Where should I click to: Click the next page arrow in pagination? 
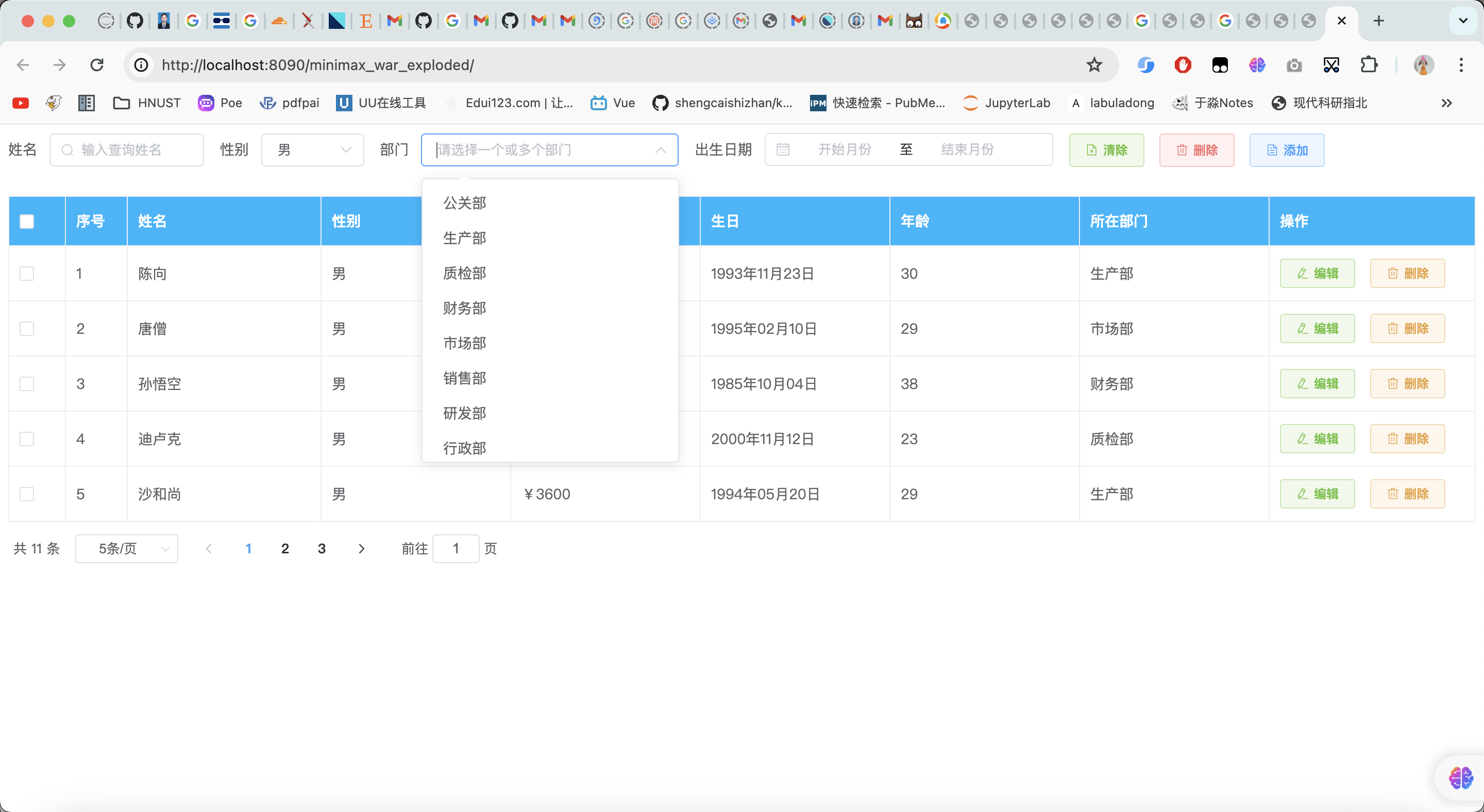(361, 549)
